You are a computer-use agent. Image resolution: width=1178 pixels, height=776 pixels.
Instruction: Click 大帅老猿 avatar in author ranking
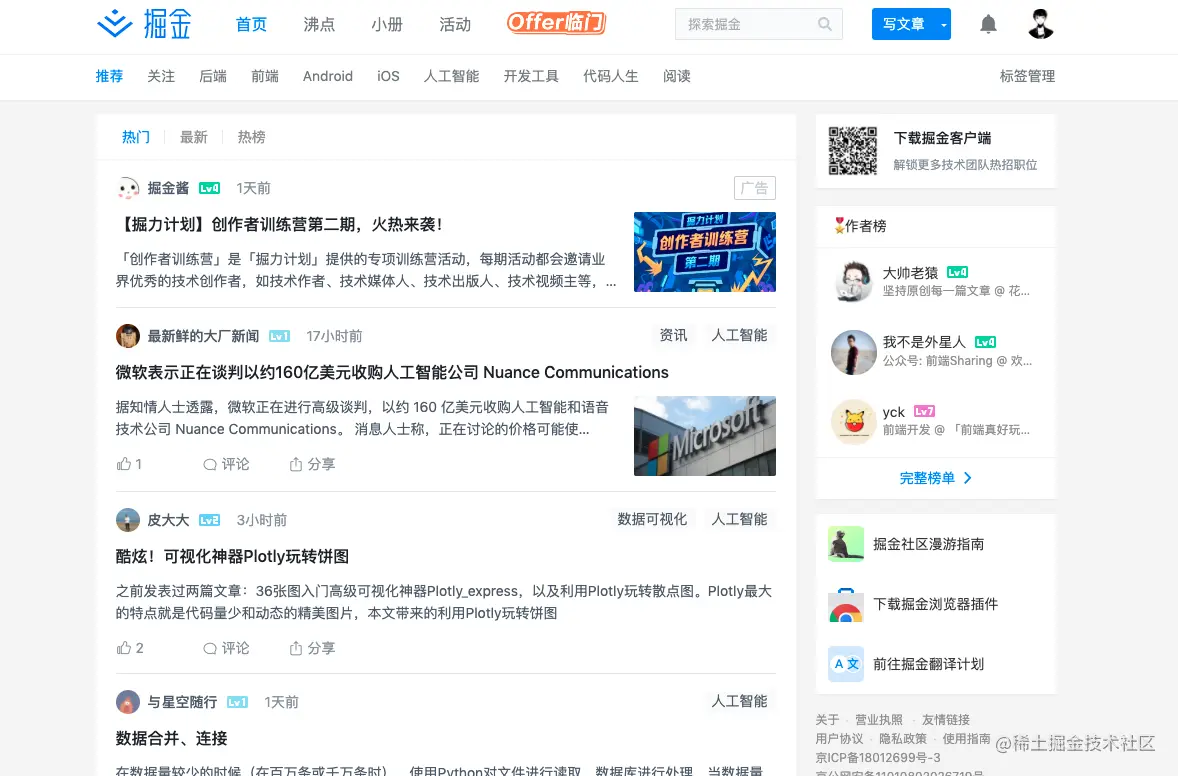pos(853,282)
